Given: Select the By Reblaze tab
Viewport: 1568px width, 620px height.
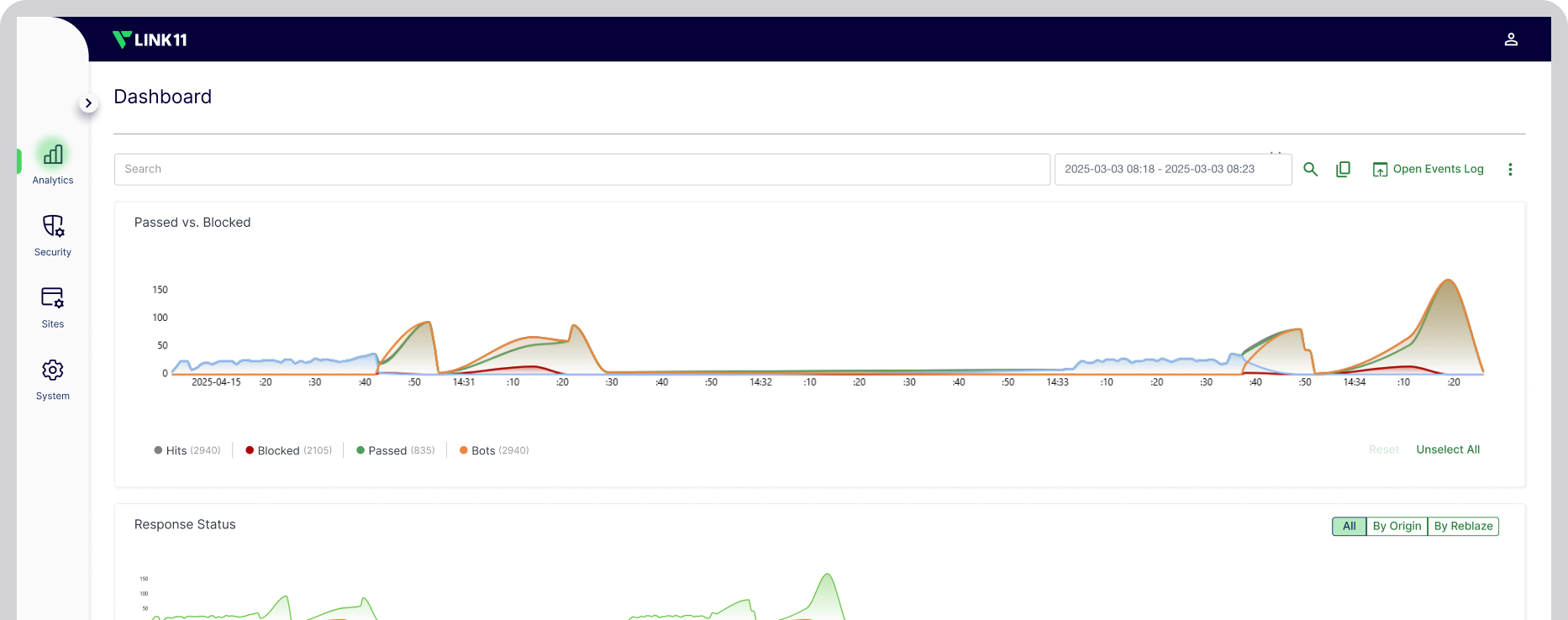Looking at the screenshot, I should coord(1463,526).
